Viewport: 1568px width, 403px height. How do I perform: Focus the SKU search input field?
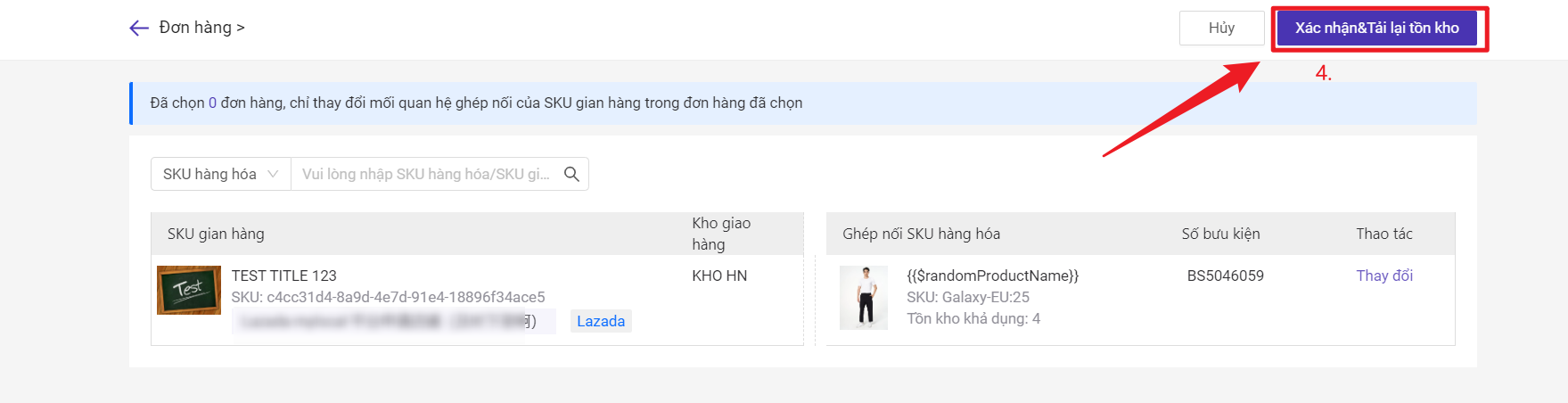(426, 174)
